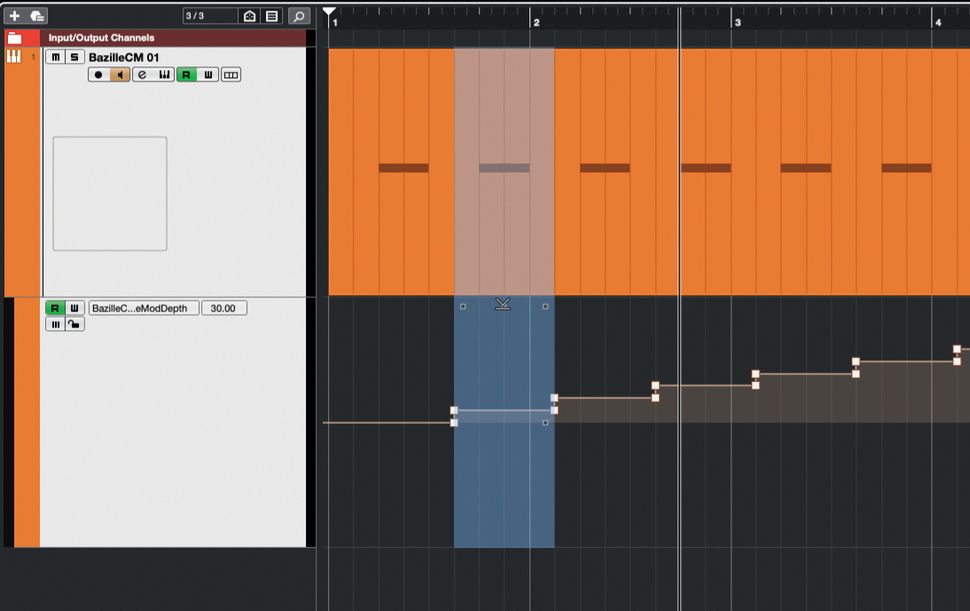Click the instrument keyboard icon beside track one
This screenshot has height=611, width=970.
[x=14, y=57]
